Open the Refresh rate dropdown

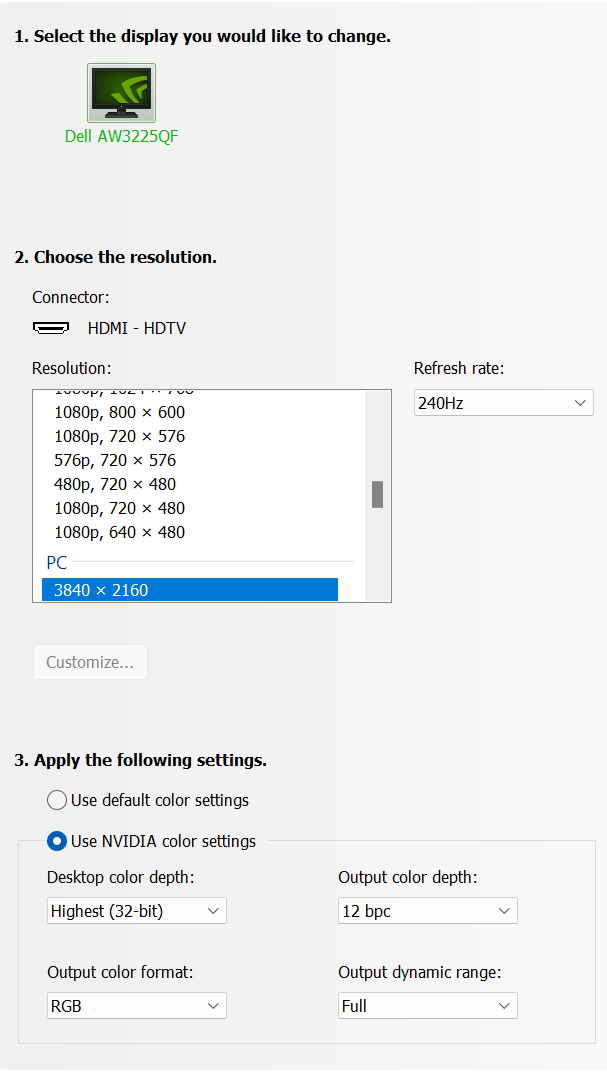pyautogui.click(x=503, y=403)
